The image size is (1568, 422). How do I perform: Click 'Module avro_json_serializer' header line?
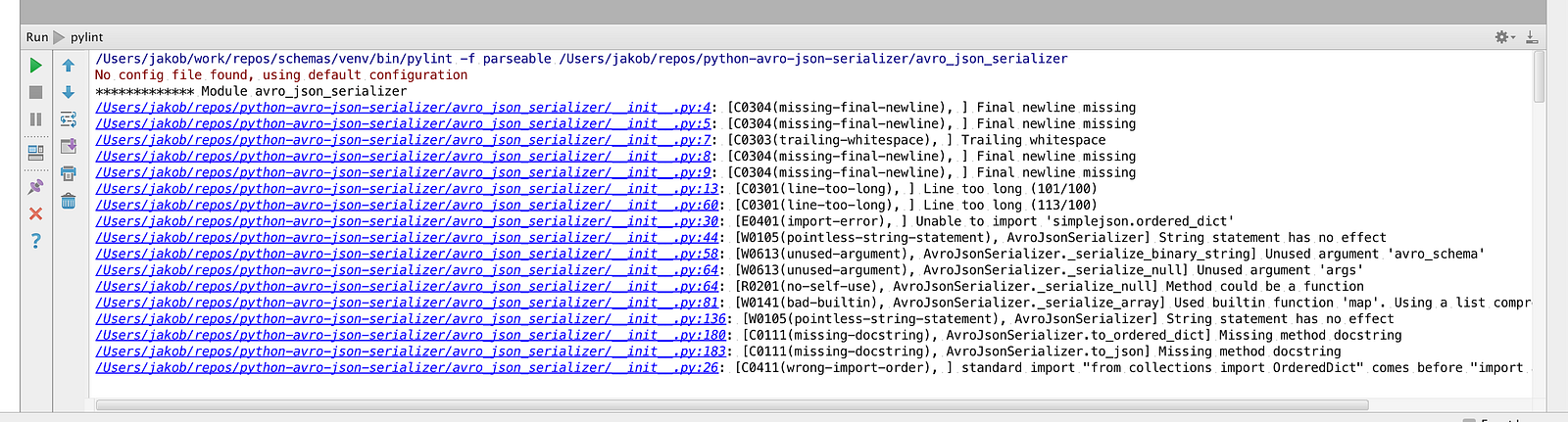pyautogui.click(x=251, y=91)
